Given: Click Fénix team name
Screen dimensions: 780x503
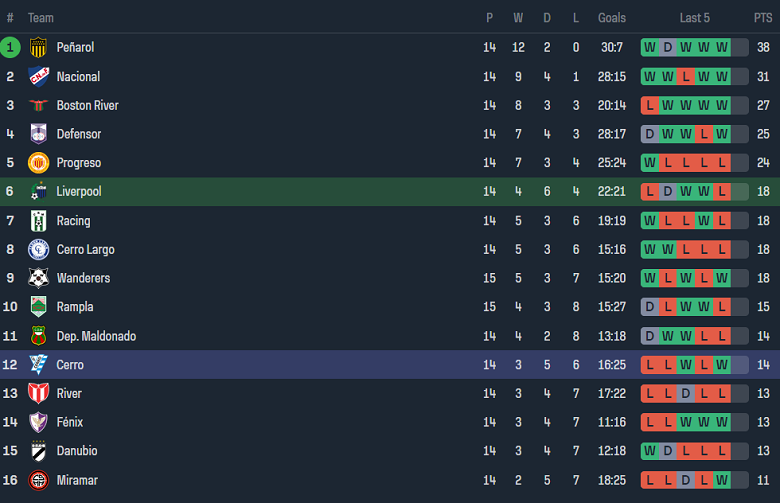Looking at the screenshot, I should (x=70, y=423).
